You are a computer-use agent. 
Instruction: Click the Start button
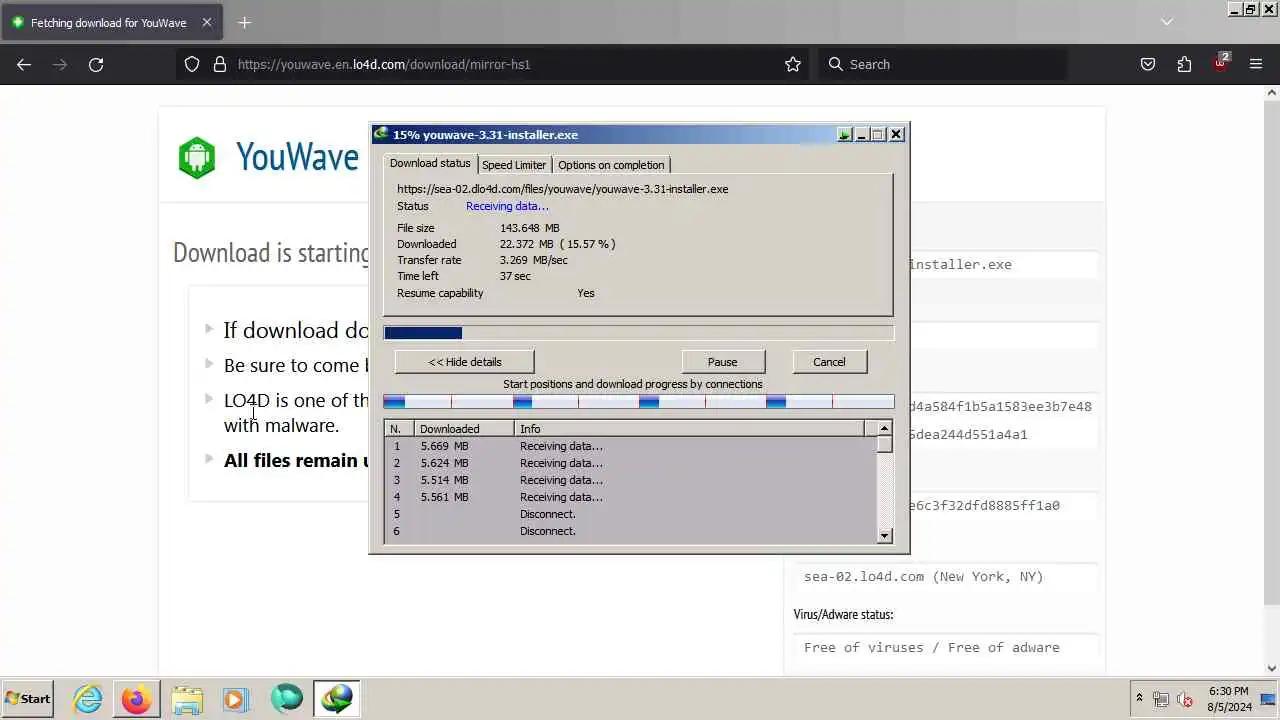coord(28,699)
